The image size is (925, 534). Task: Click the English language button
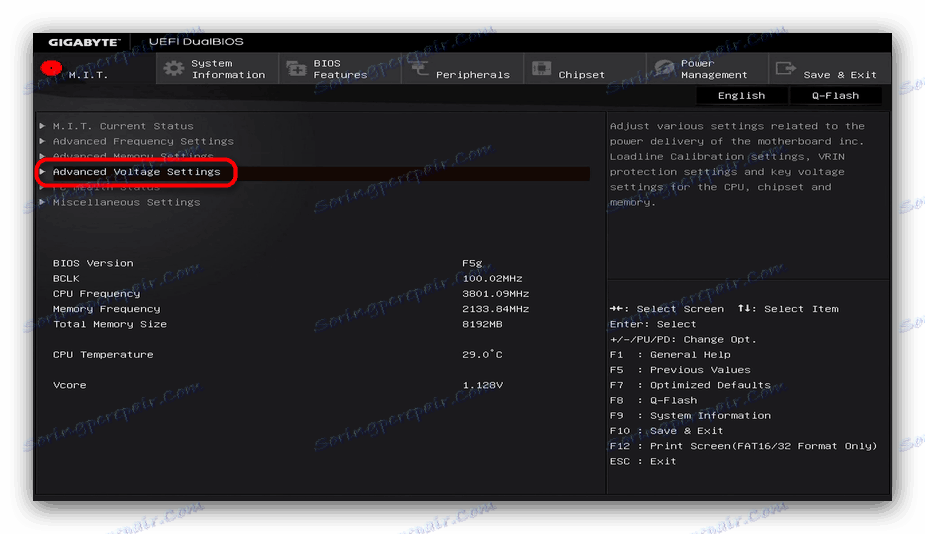(742, 96)
